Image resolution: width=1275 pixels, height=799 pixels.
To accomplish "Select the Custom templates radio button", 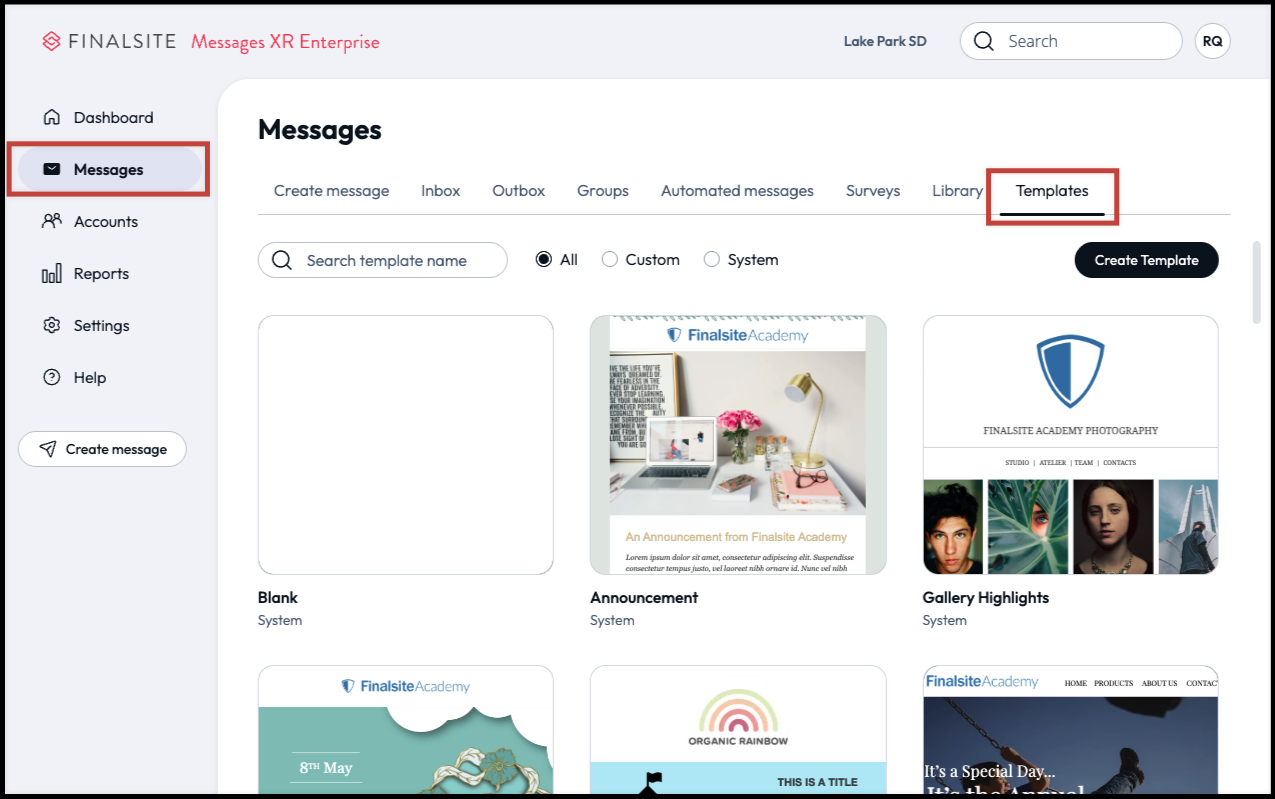I will coord(610,259).
